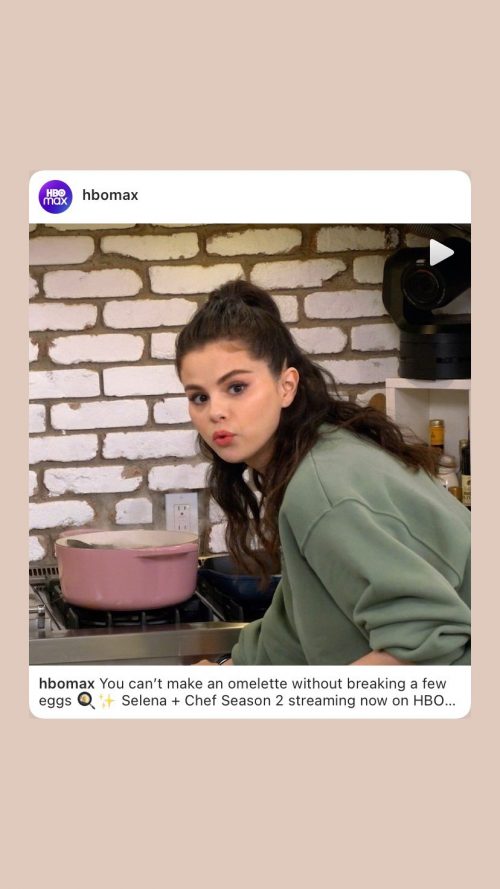Viewport: 500px width, 889px height.
Task: Open the shared post video thumbnail
Action: coord(249,444)
